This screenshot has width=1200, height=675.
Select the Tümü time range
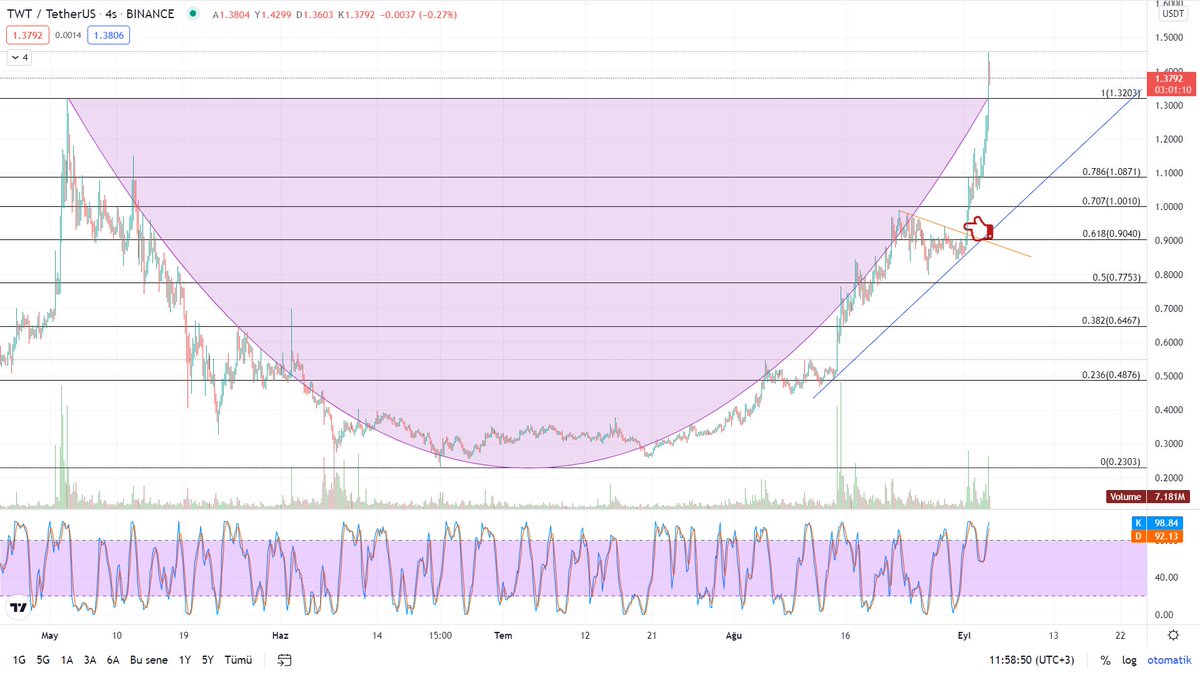coord(238,660)
